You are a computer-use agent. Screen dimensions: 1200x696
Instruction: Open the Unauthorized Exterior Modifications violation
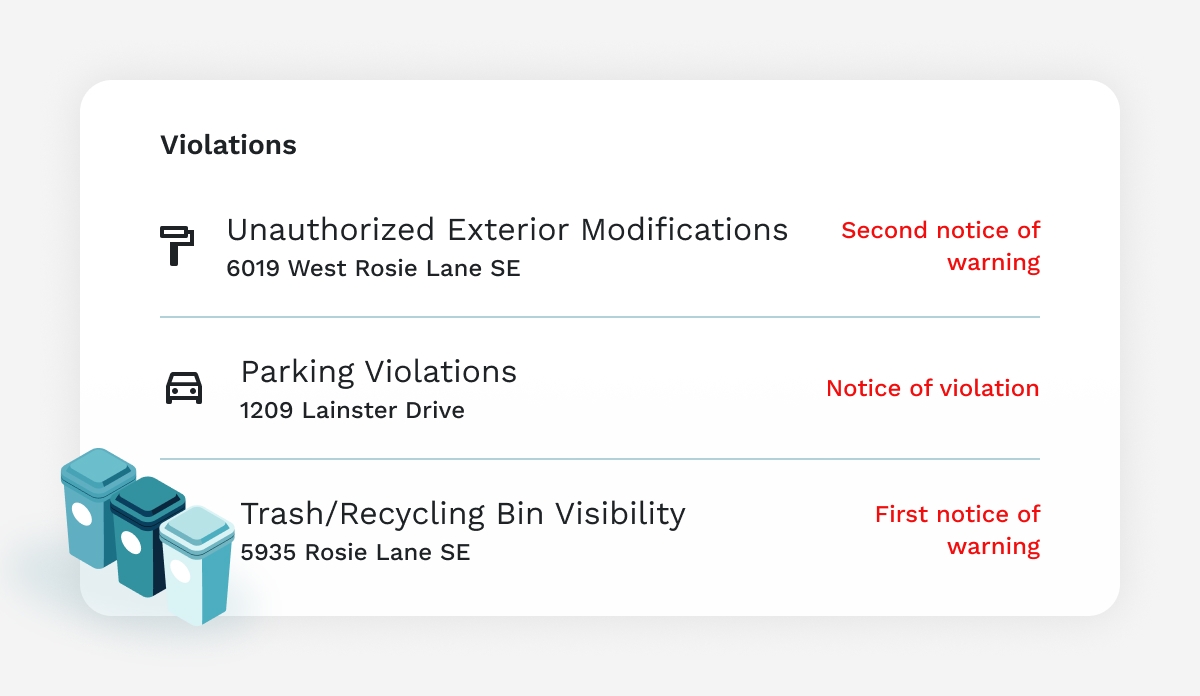click(507, 230)
